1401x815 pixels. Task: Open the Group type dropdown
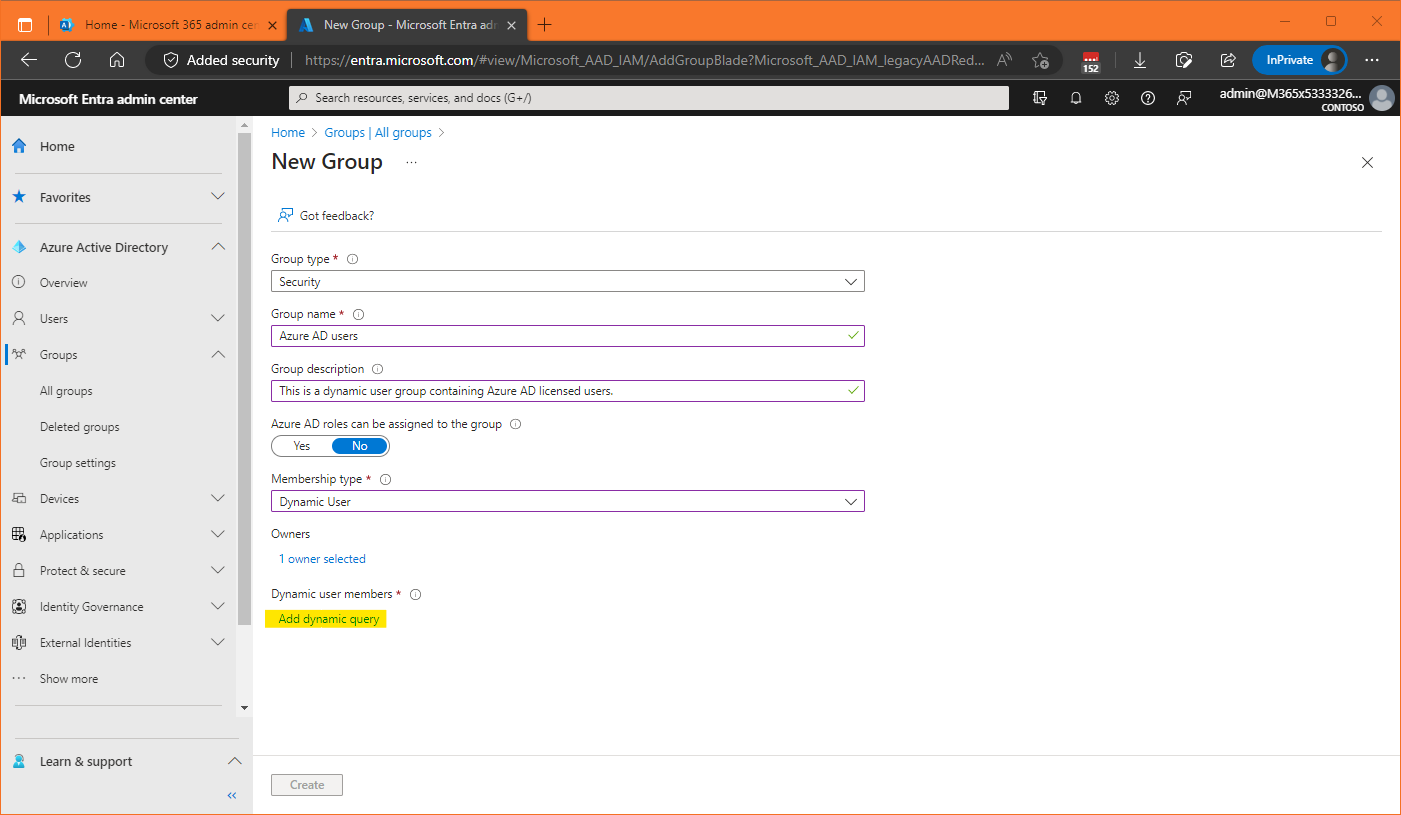pyautogui.click(x=567, y=282)
